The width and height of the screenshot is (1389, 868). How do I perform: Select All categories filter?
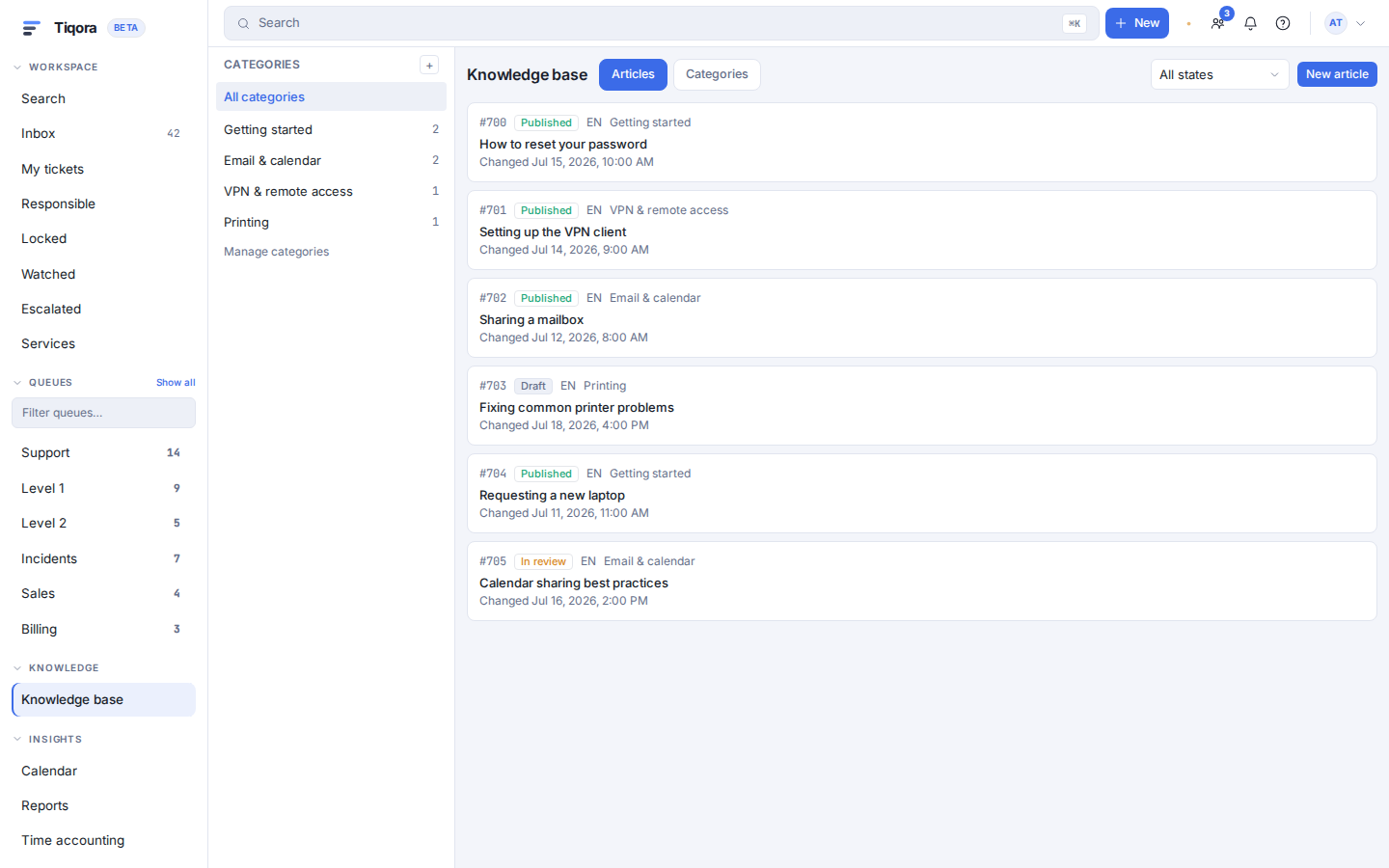tap(331, 96)
